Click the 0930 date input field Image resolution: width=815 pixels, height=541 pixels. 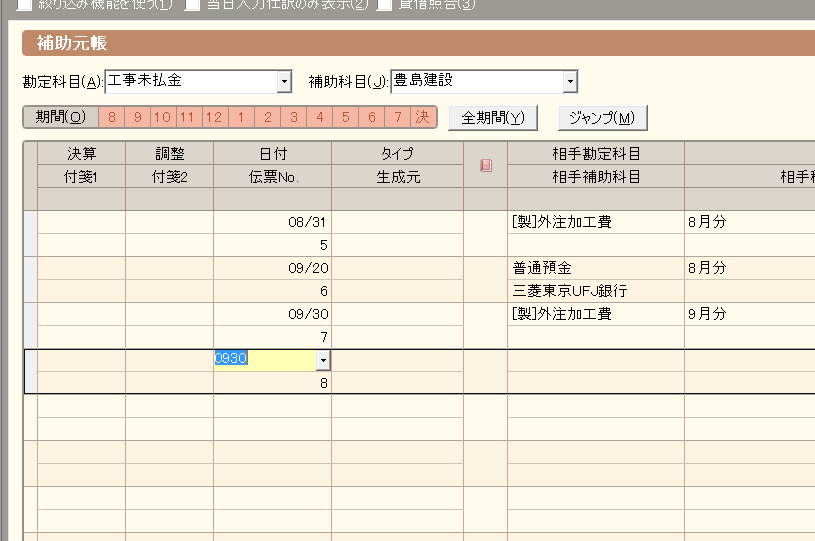264,360
